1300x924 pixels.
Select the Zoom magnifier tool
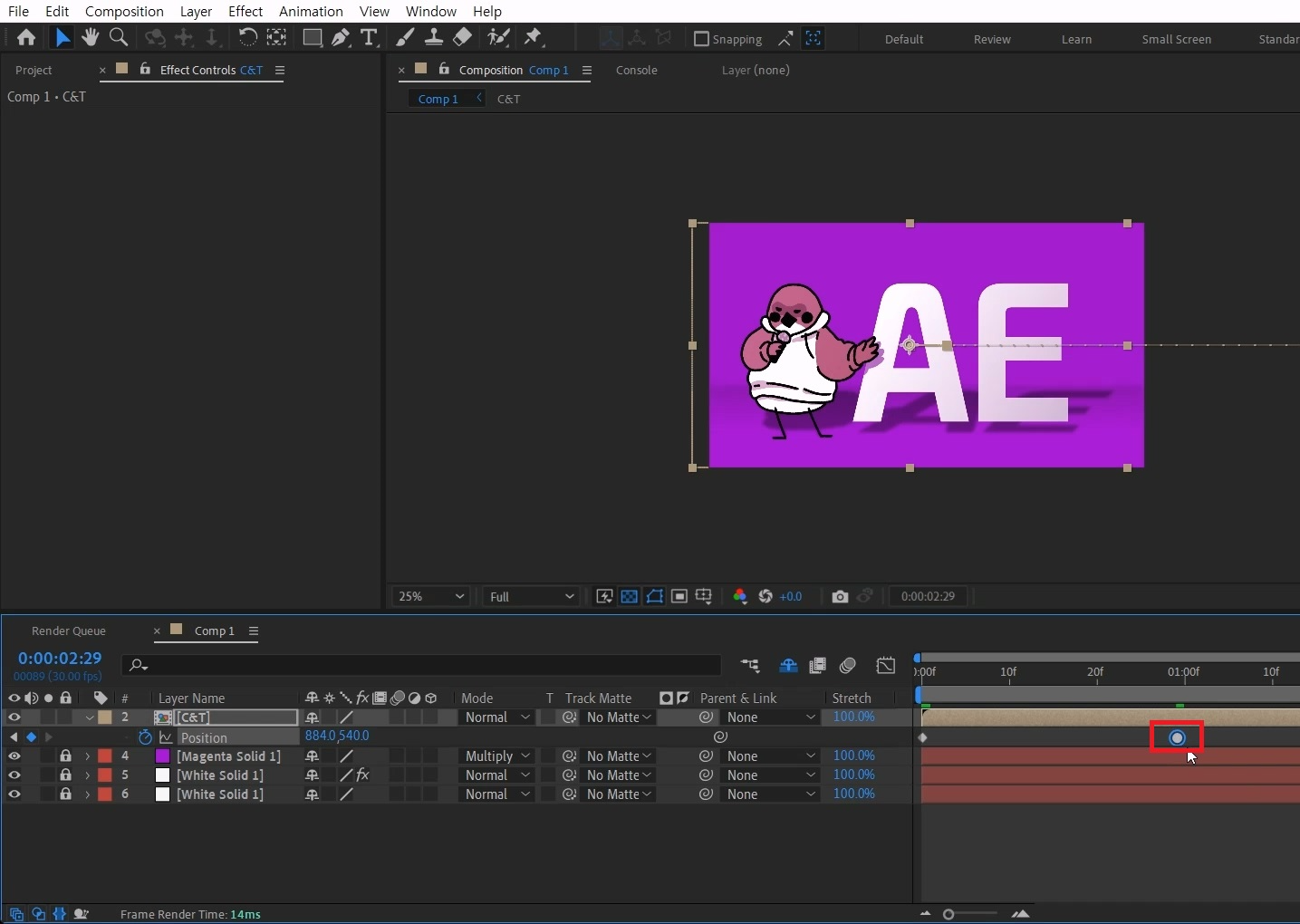click(x=118, y=37)
